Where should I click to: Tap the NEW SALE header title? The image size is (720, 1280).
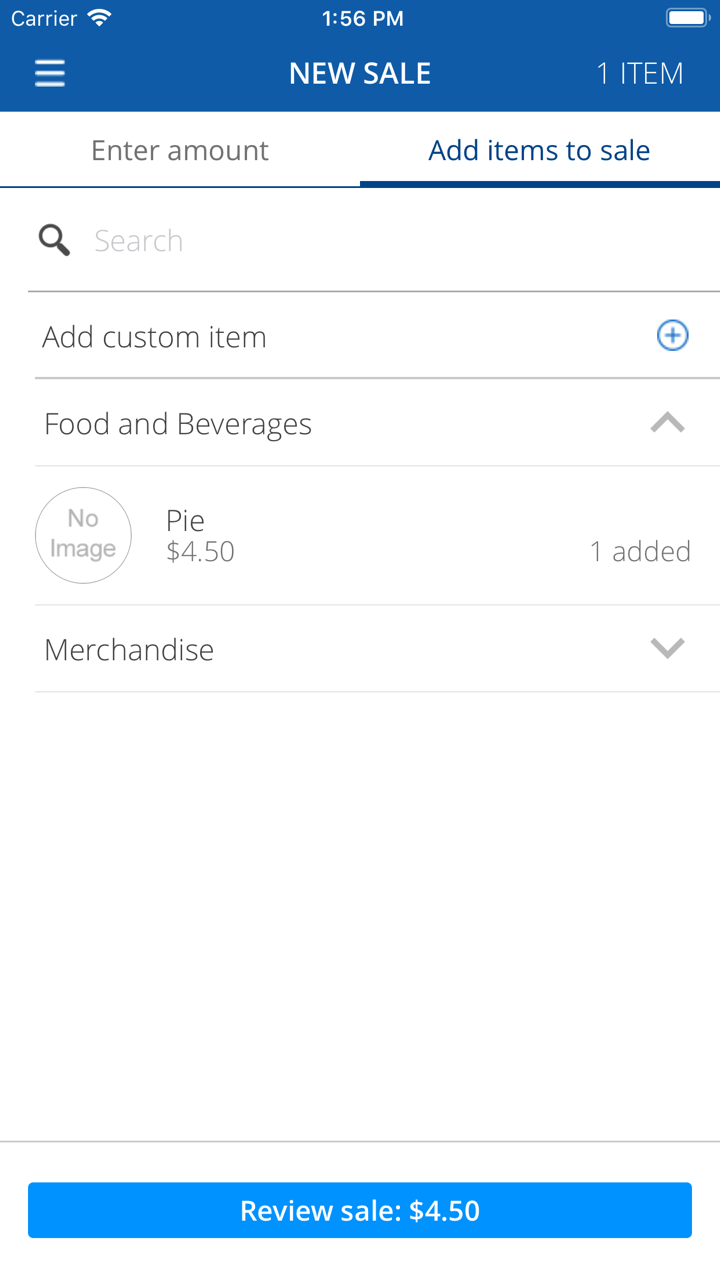(360, 73)
